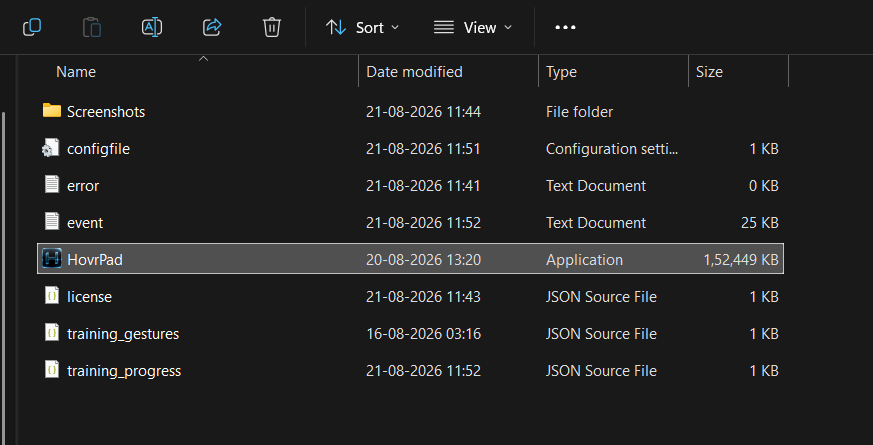
Task: Click the sort direction chevron above Name
Action: 204,58
